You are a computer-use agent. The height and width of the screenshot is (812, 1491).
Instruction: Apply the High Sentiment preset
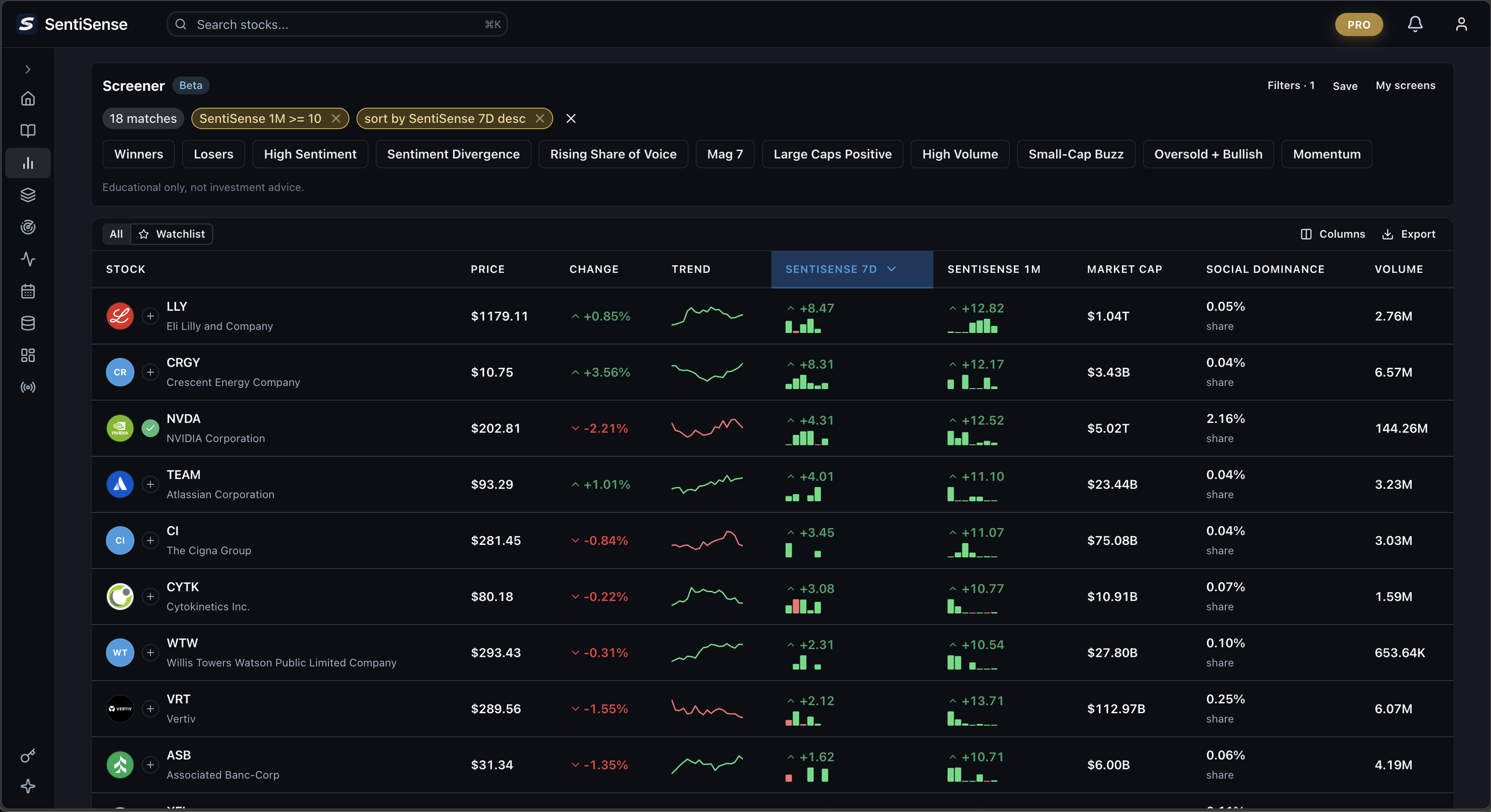[x=310, y=154]
